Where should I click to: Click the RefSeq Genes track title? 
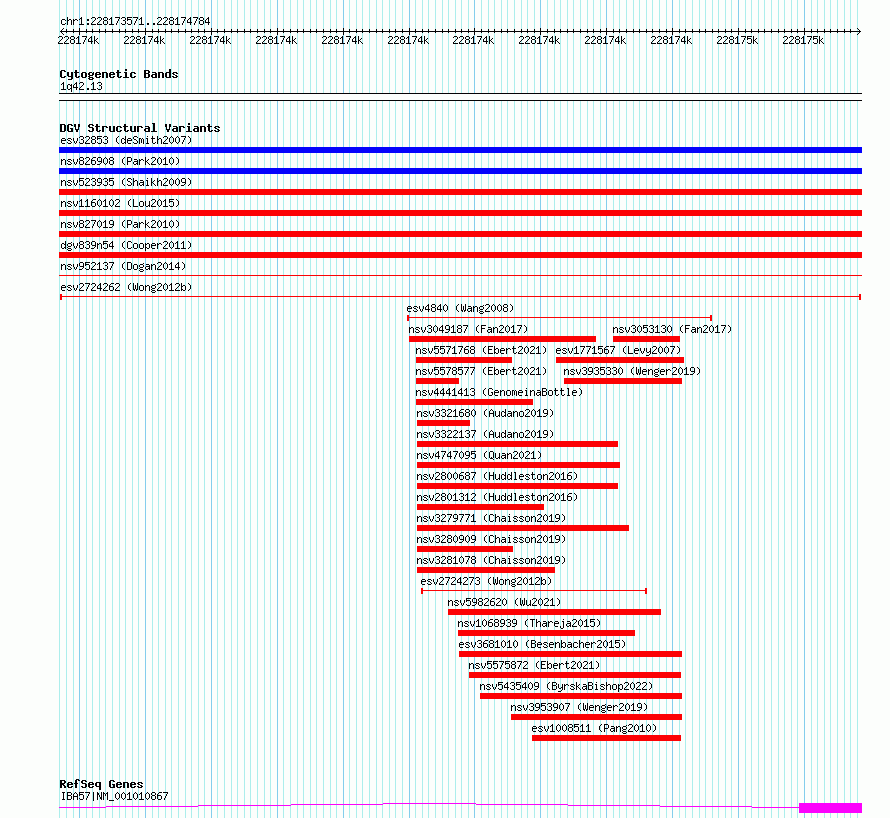(x=101, y=784)
